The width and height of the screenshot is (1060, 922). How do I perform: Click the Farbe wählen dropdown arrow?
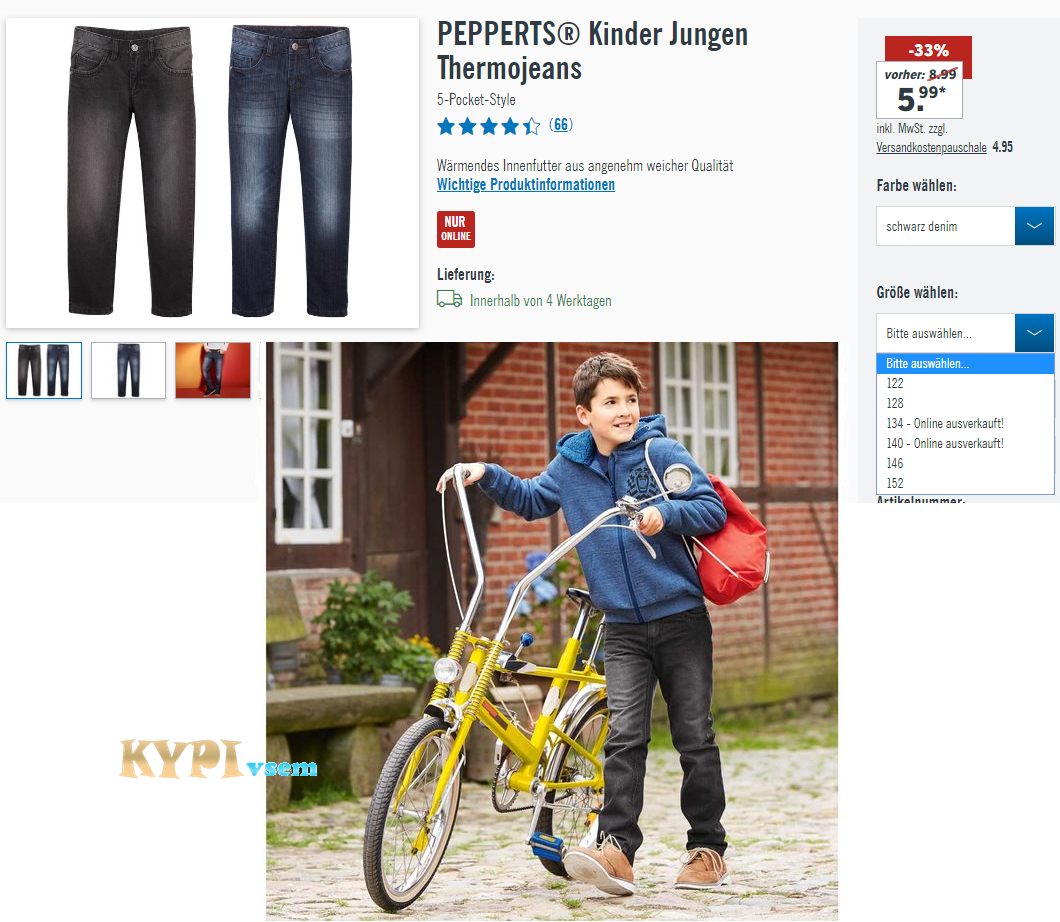pyautogui.click(x=1034, y=226)
